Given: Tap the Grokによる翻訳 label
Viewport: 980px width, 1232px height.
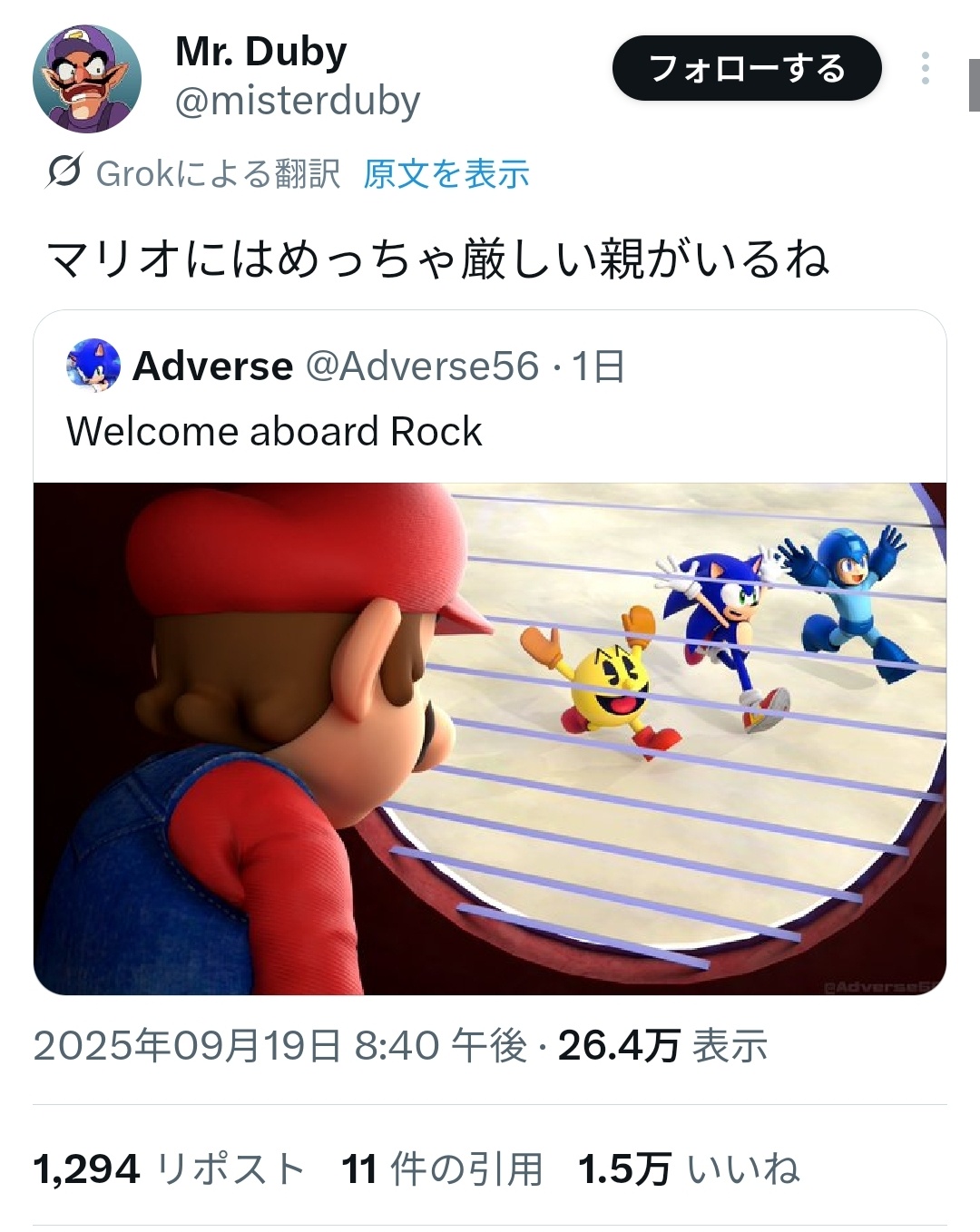Looking at the screenshot, I should click(x=218, y=172).
